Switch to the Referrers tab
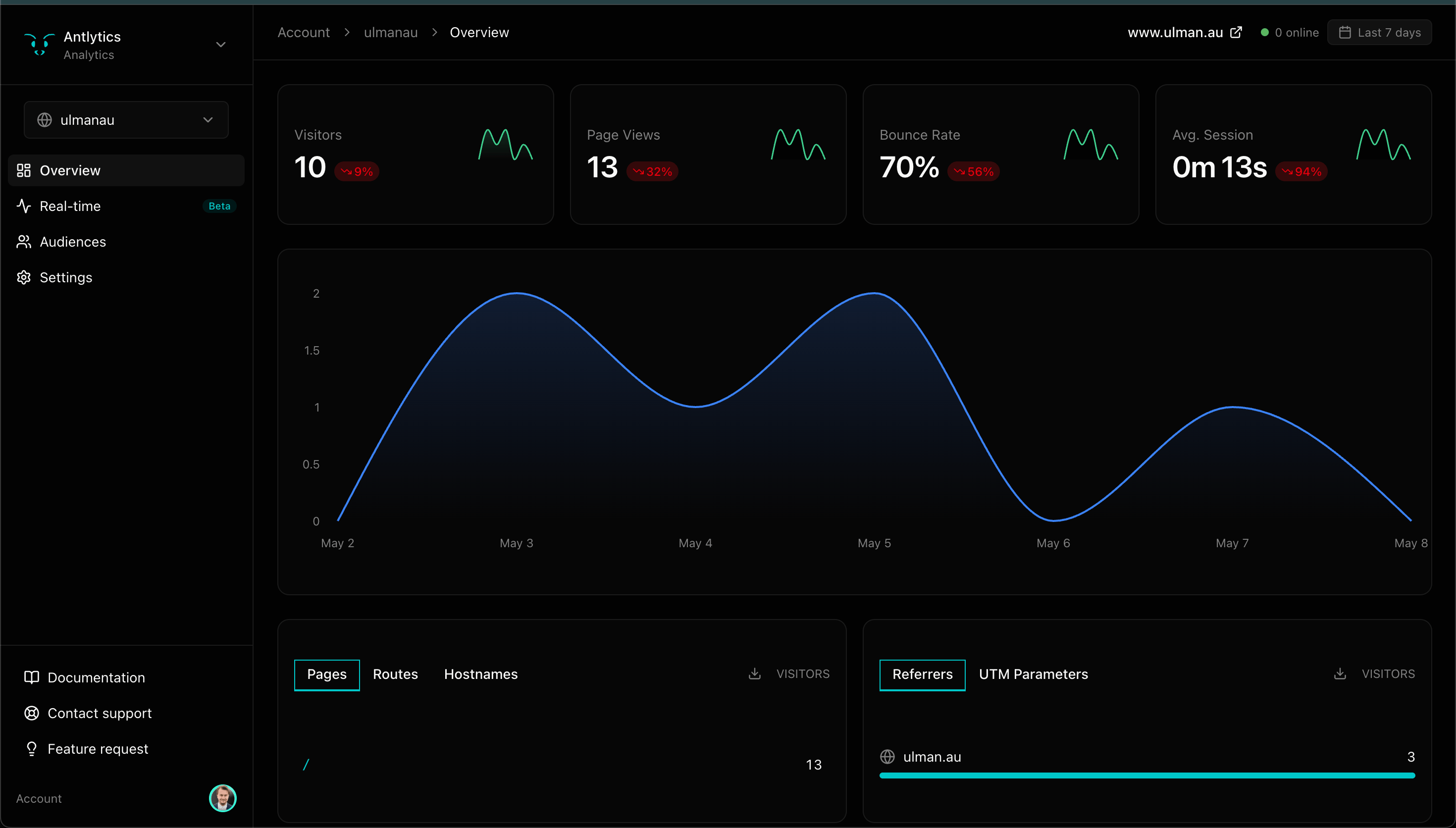The image size is (1456, 828). (x=922, y=675)
